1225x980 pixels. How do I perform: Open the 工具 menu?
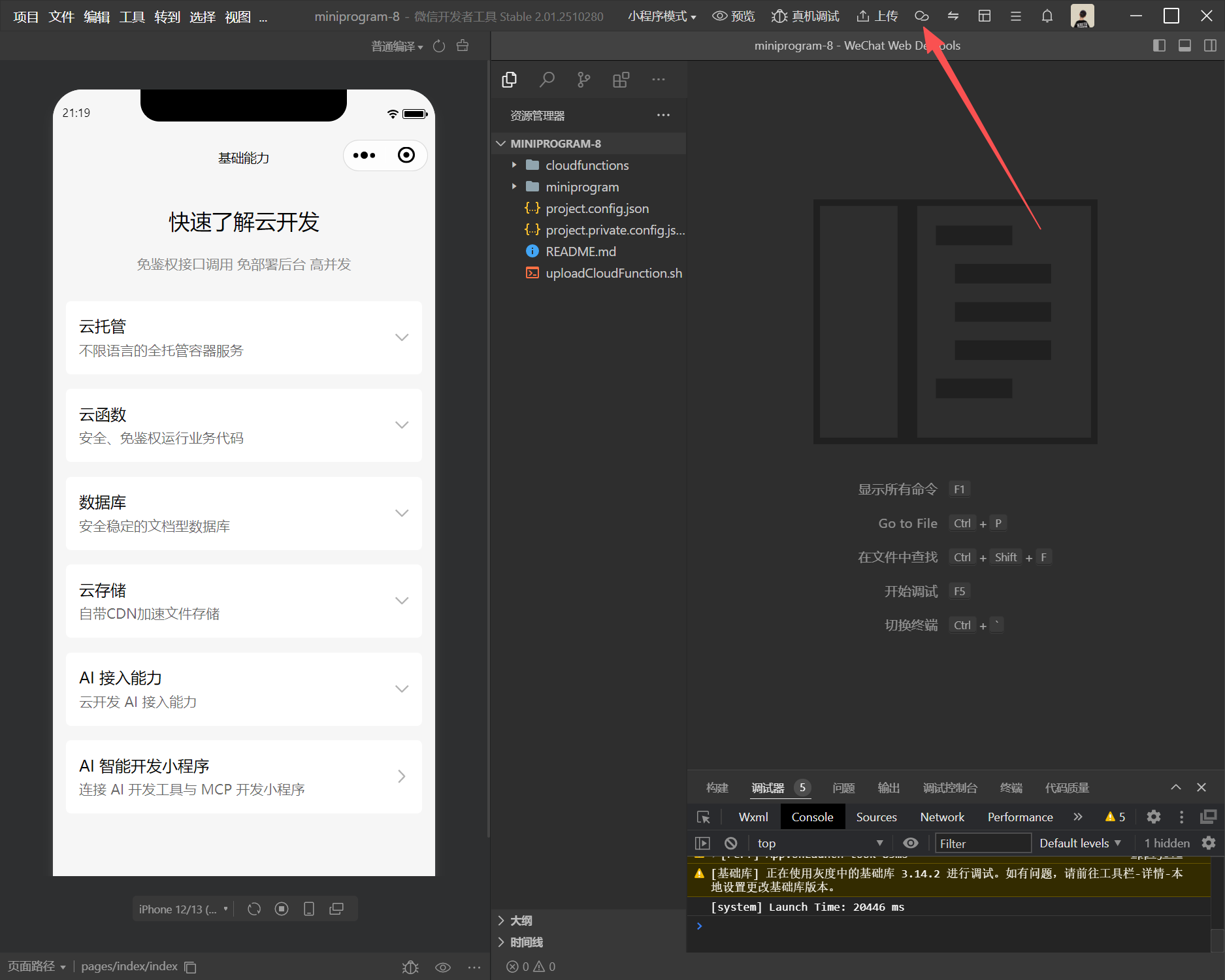tap(132, 17)
